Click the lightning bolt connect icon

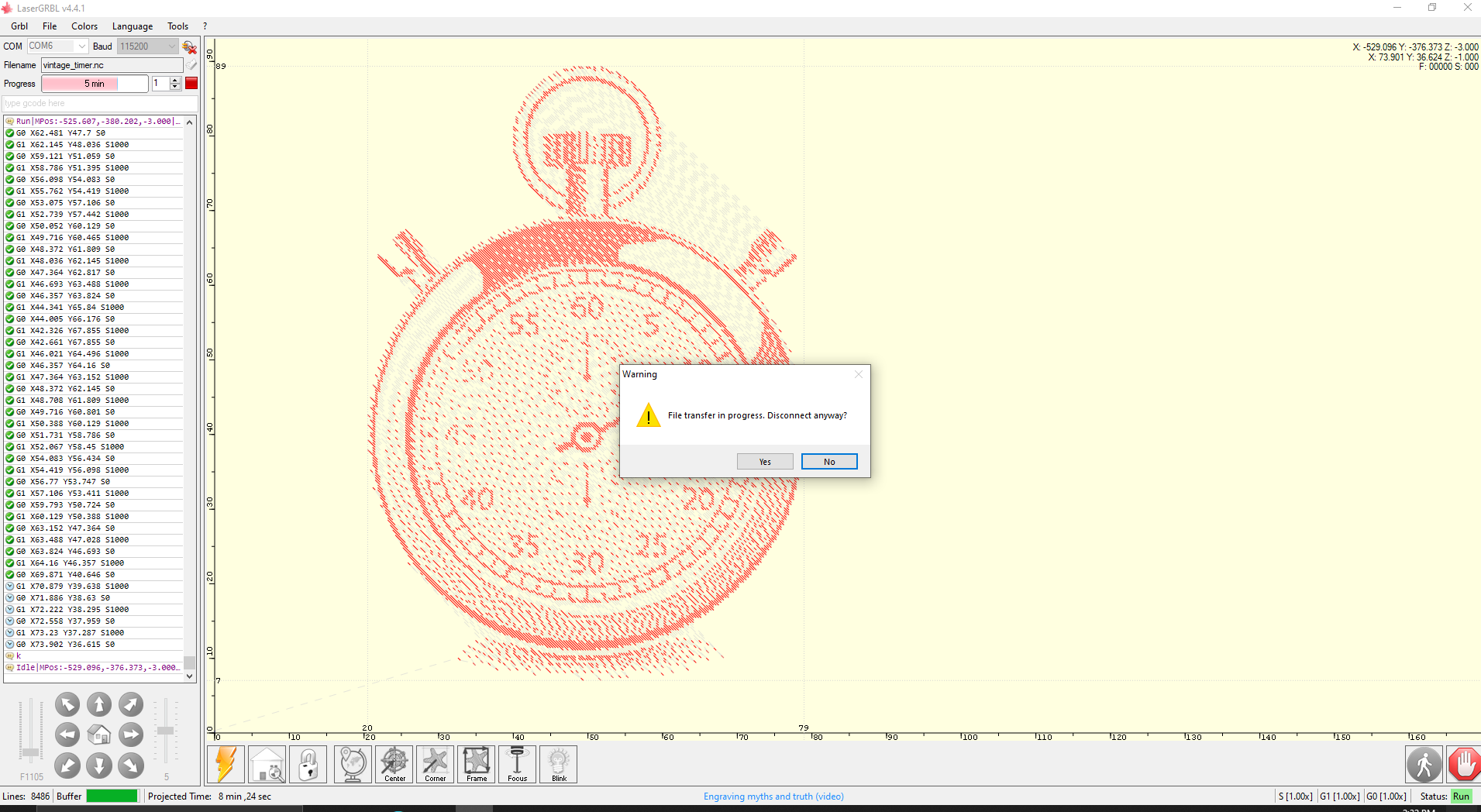(x=226, y=764)
